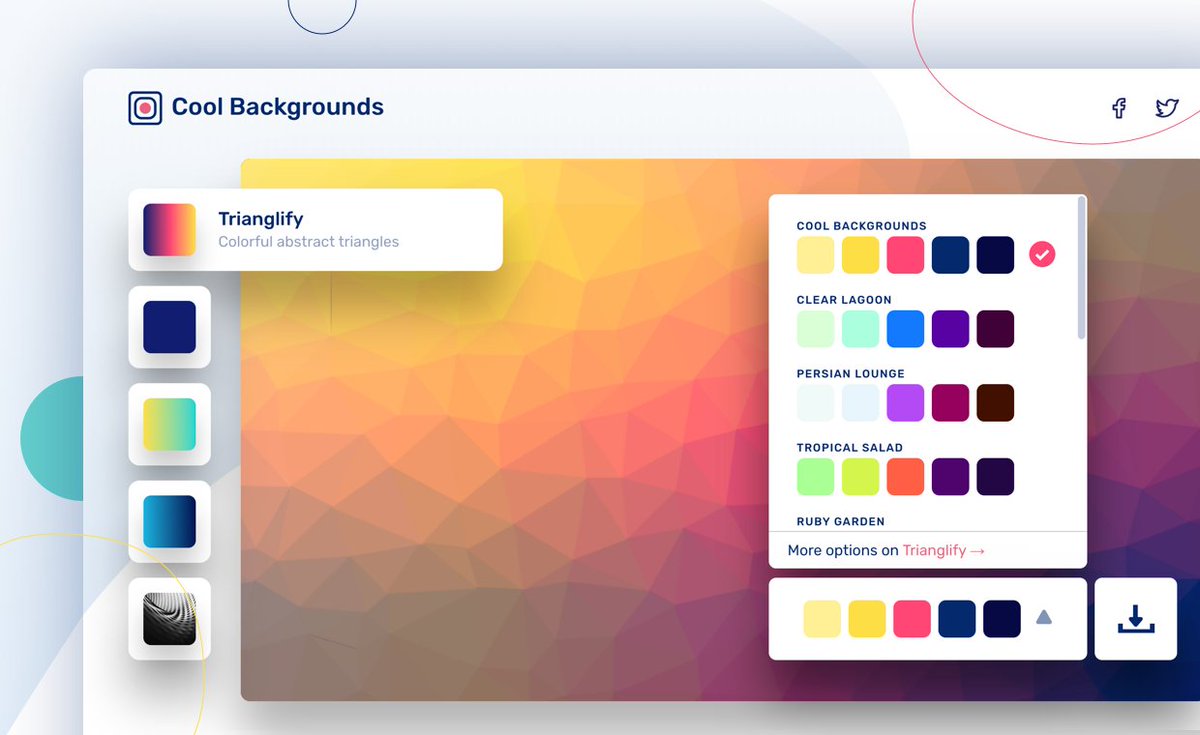This screenshot has height=735, width=1200.
Task: Pick dark brown swatch in Persian Lounge palette
Action: click(996, 403)
